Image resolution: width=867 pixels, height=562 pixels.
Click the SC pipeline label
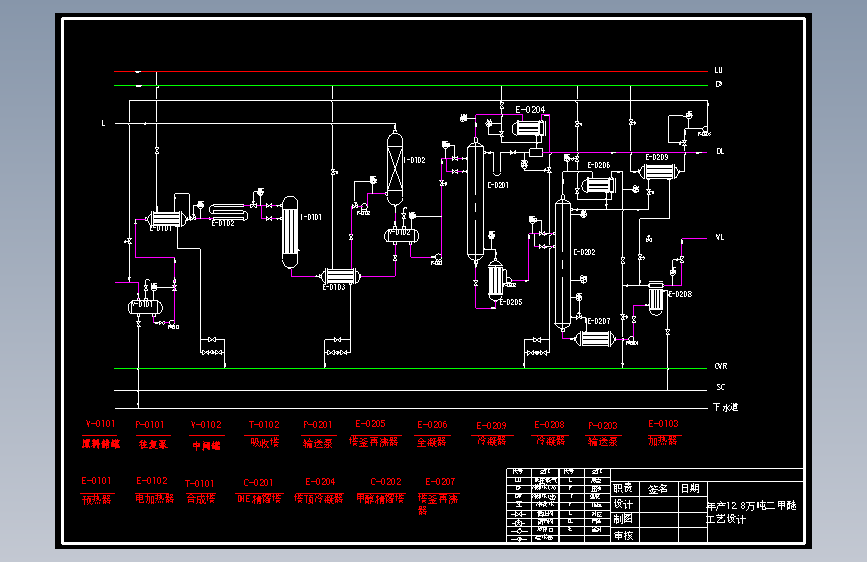point(720,387)
